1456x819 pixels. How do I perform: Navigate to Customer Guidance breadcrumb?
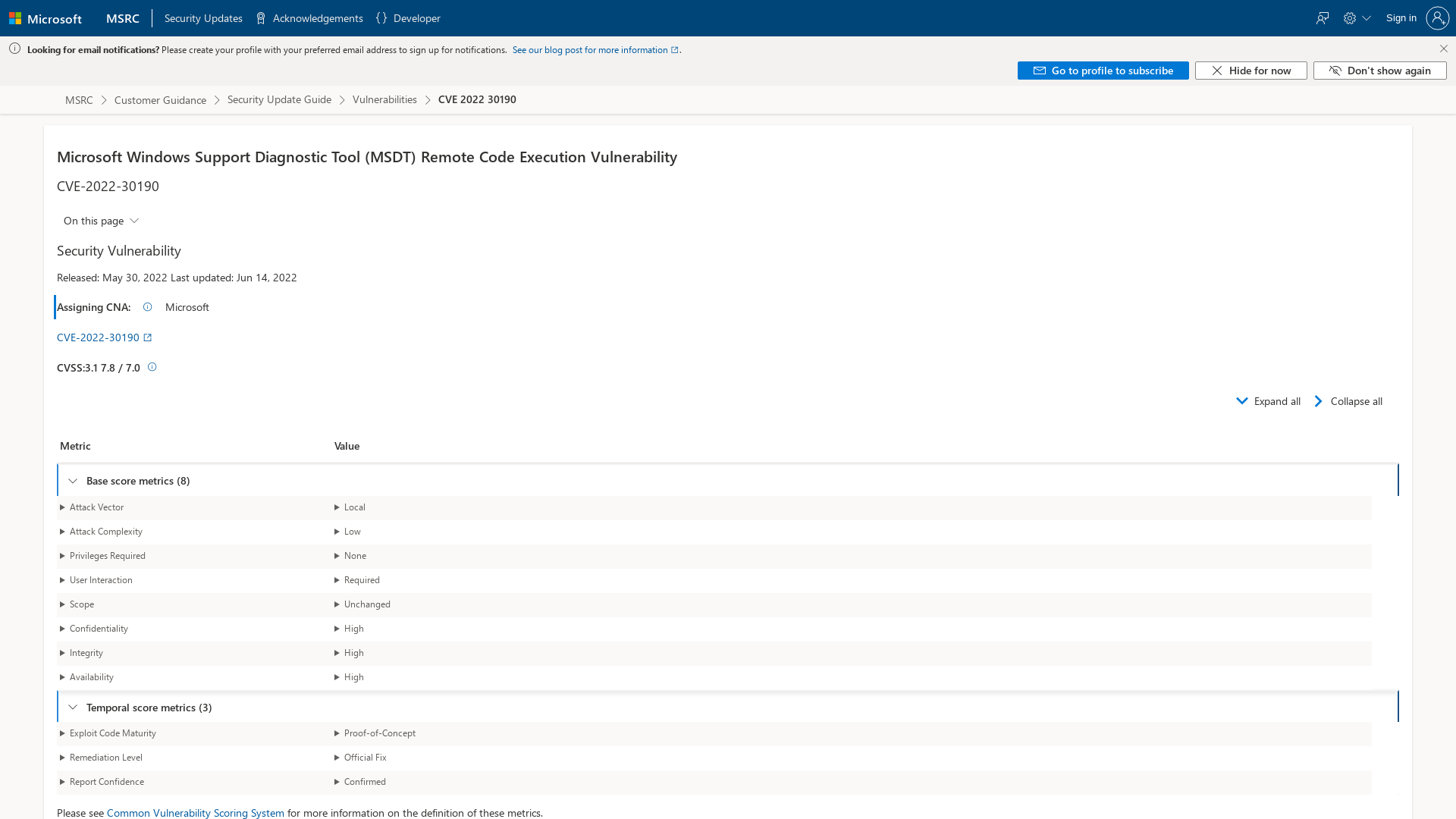(160, 99)
